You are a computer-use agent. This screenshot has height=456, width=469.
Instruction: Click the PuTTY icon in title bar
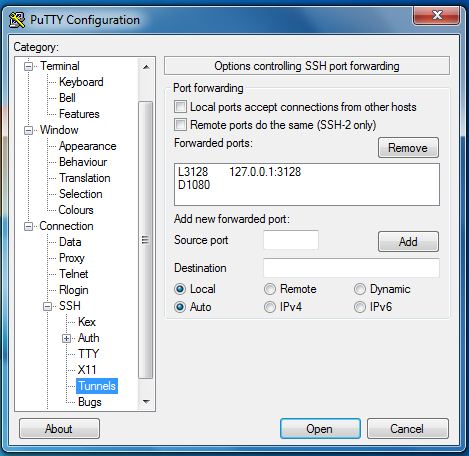17,20
